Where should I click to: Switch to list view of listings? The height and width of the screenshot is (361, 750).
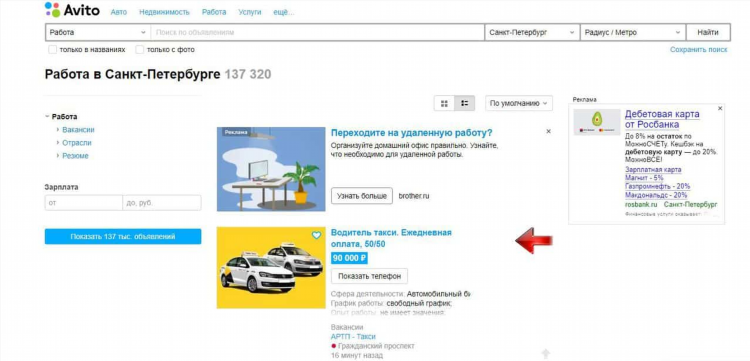tap(464, 103)
